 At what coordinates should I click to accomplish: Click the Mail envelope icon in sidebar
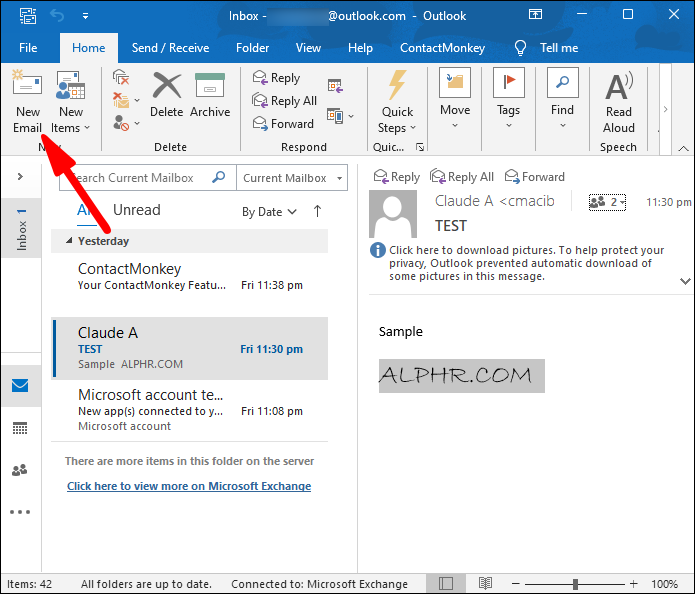click(20, 386)
